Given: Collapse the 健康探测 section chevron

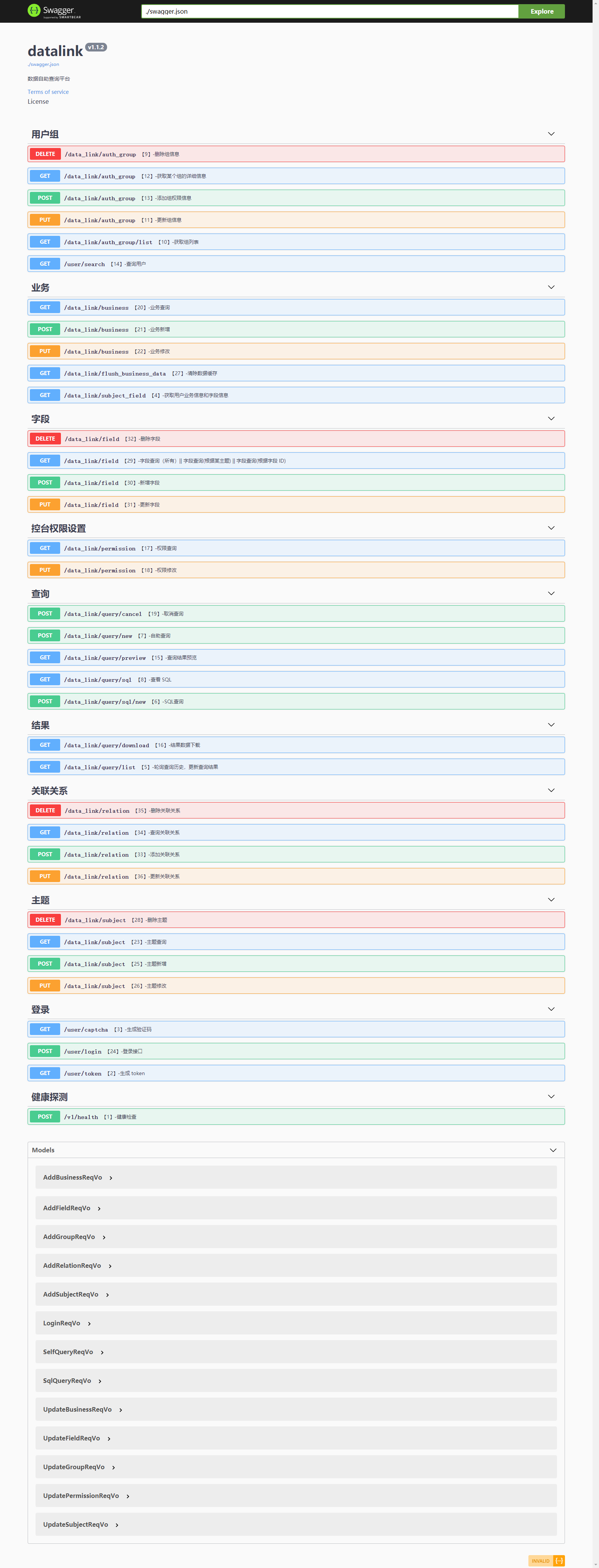Looking at the screenshot, I should point(551,1097).
